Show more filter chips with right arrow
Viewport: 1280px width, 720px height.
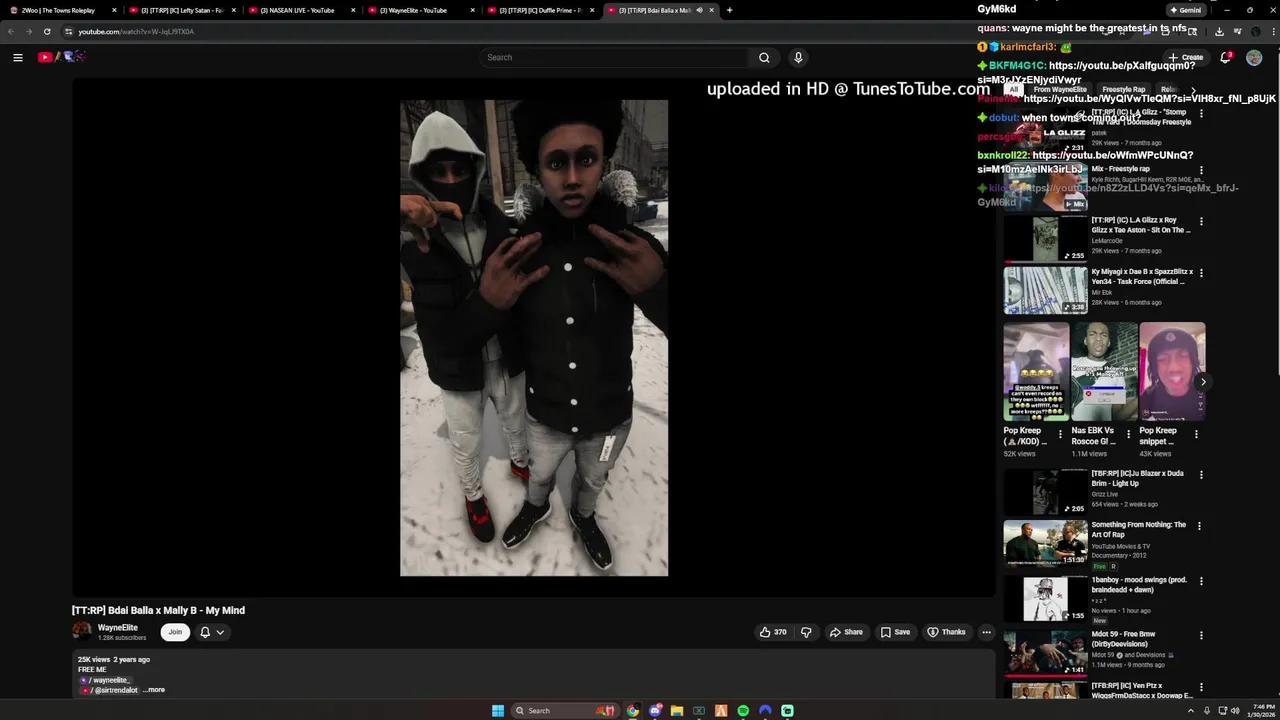1193,90
